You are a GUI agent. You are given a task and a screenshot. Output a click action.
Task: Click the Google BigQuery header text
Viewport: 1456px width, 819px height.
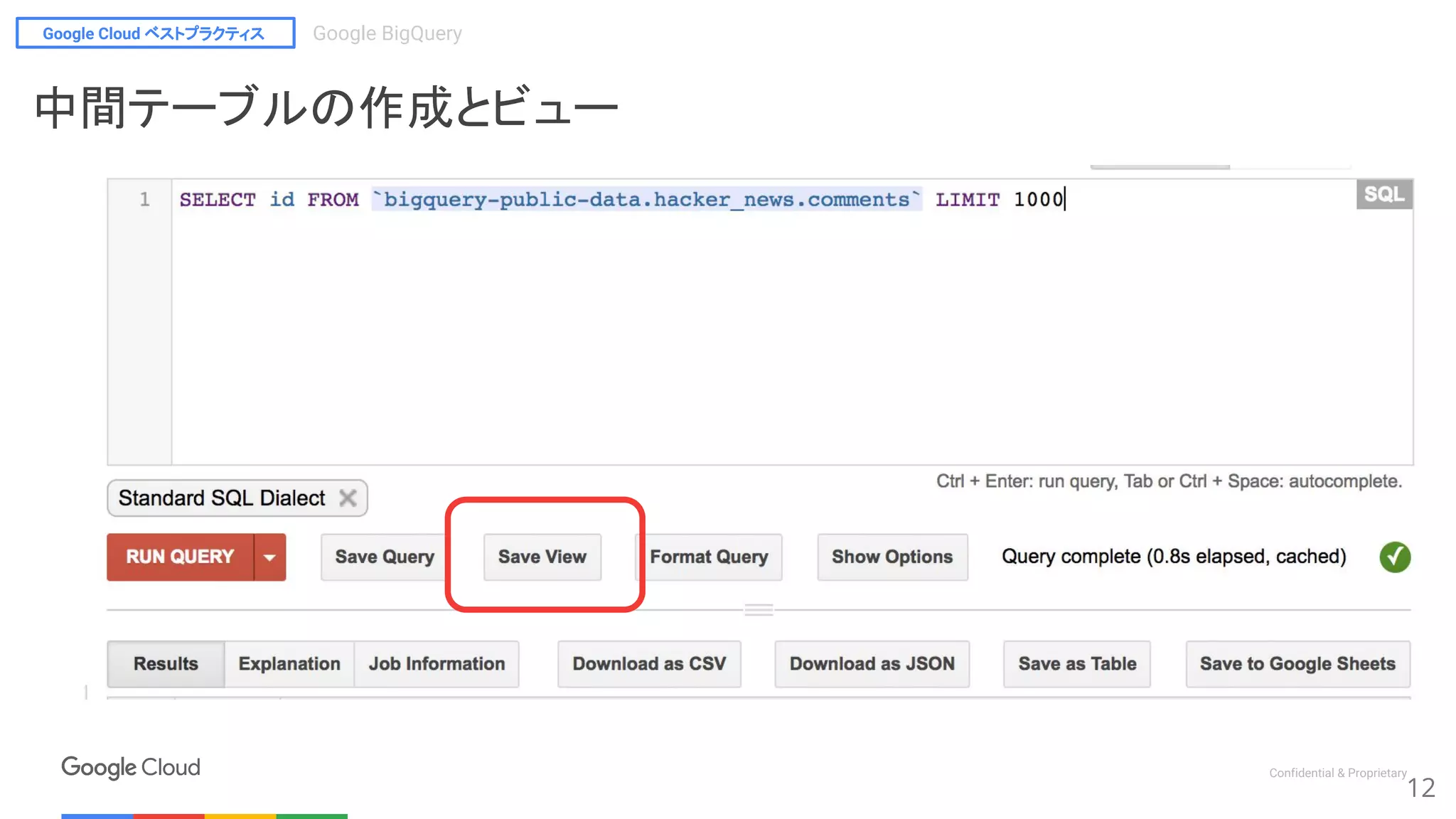click(387, 33)
